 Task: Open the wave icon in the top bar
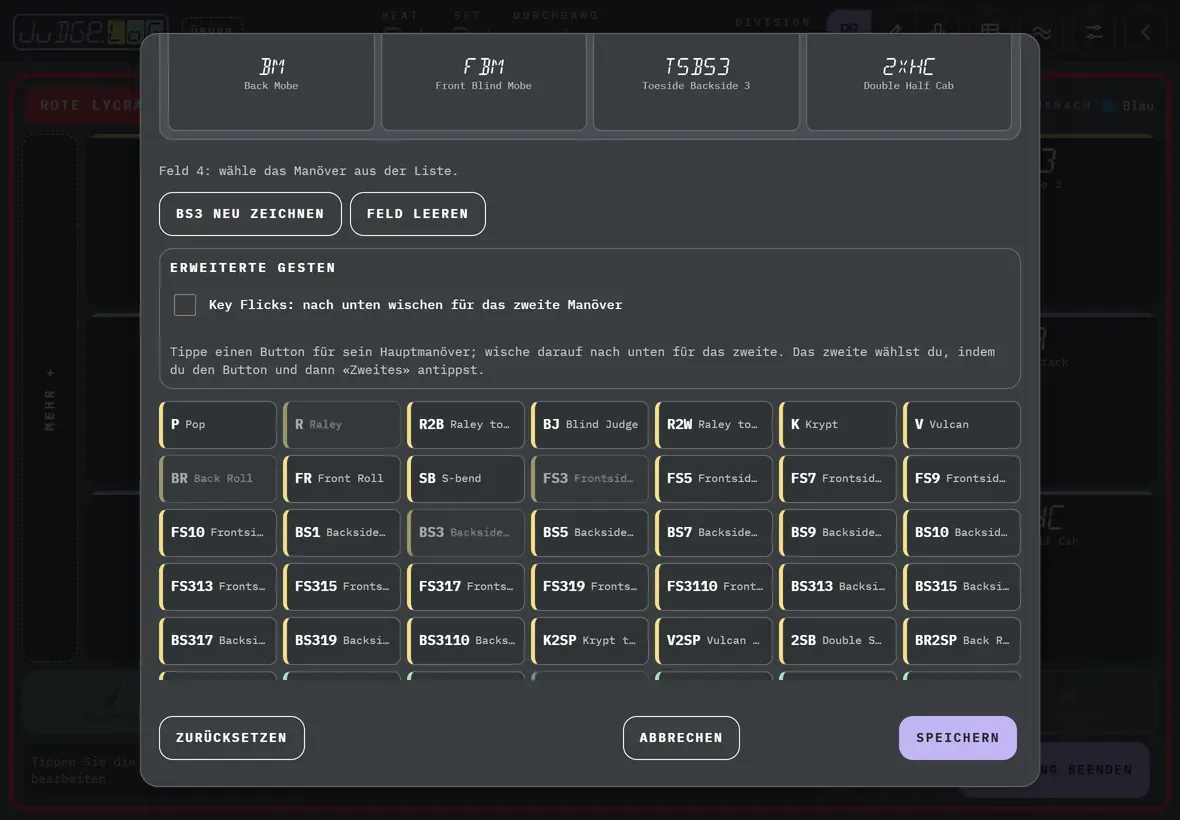1042,32
